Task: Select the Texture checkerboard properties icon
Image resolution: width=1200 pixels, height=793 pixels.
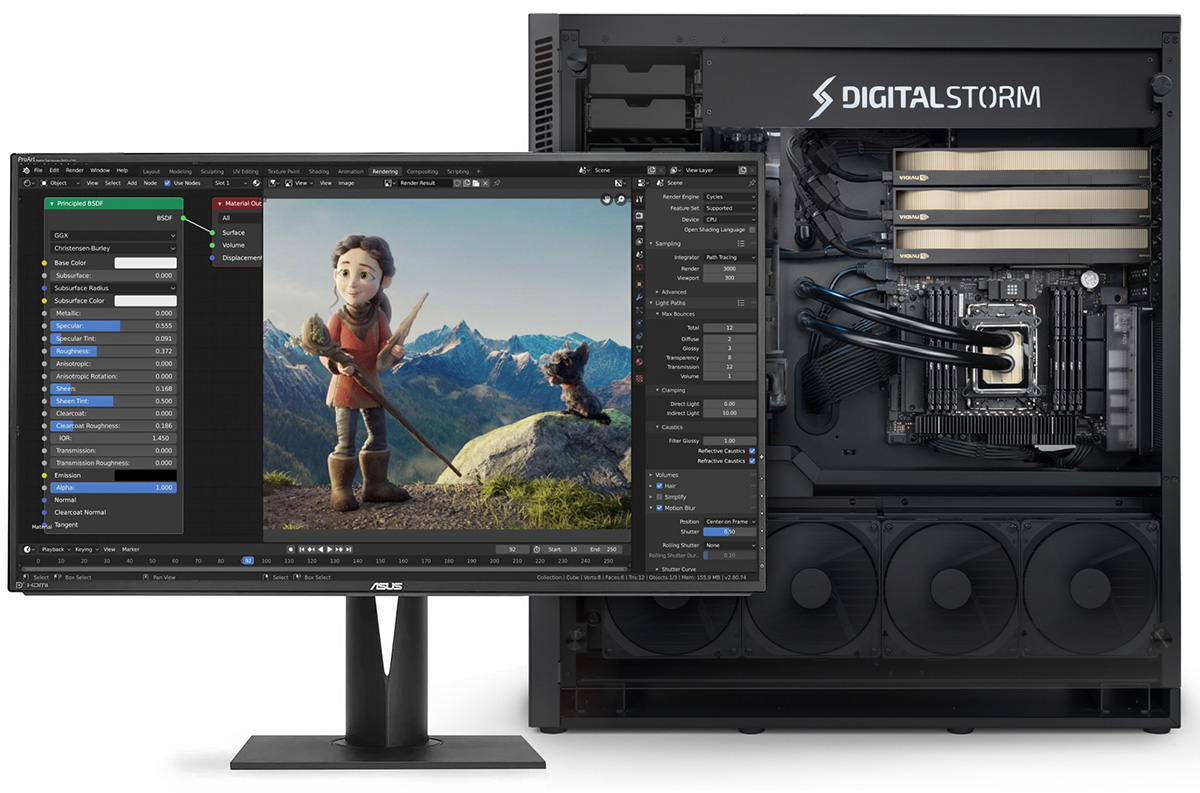Action: click(x=639, y=378)
